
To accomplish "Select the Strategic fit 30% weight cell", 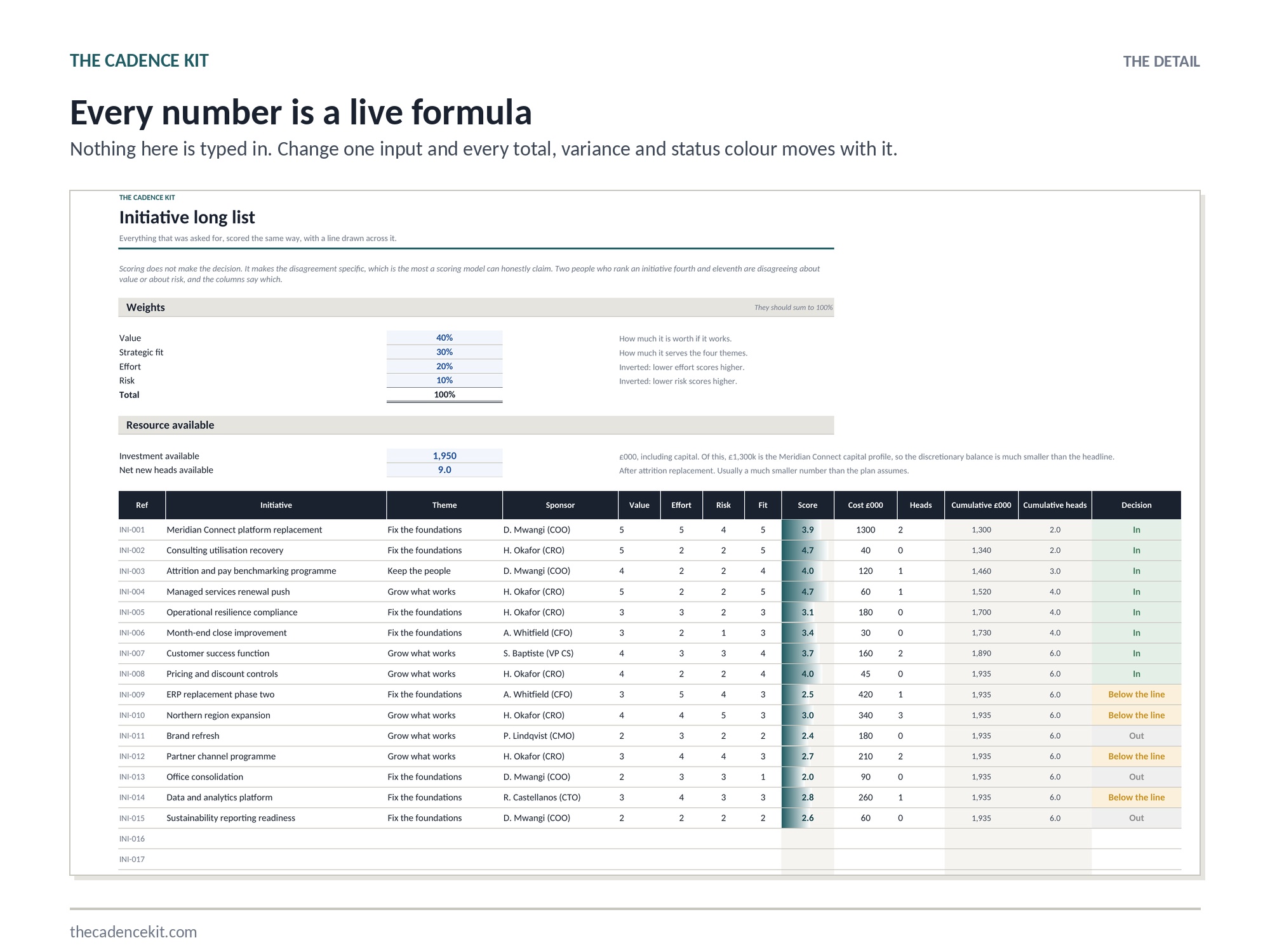I will coord(444,352).
